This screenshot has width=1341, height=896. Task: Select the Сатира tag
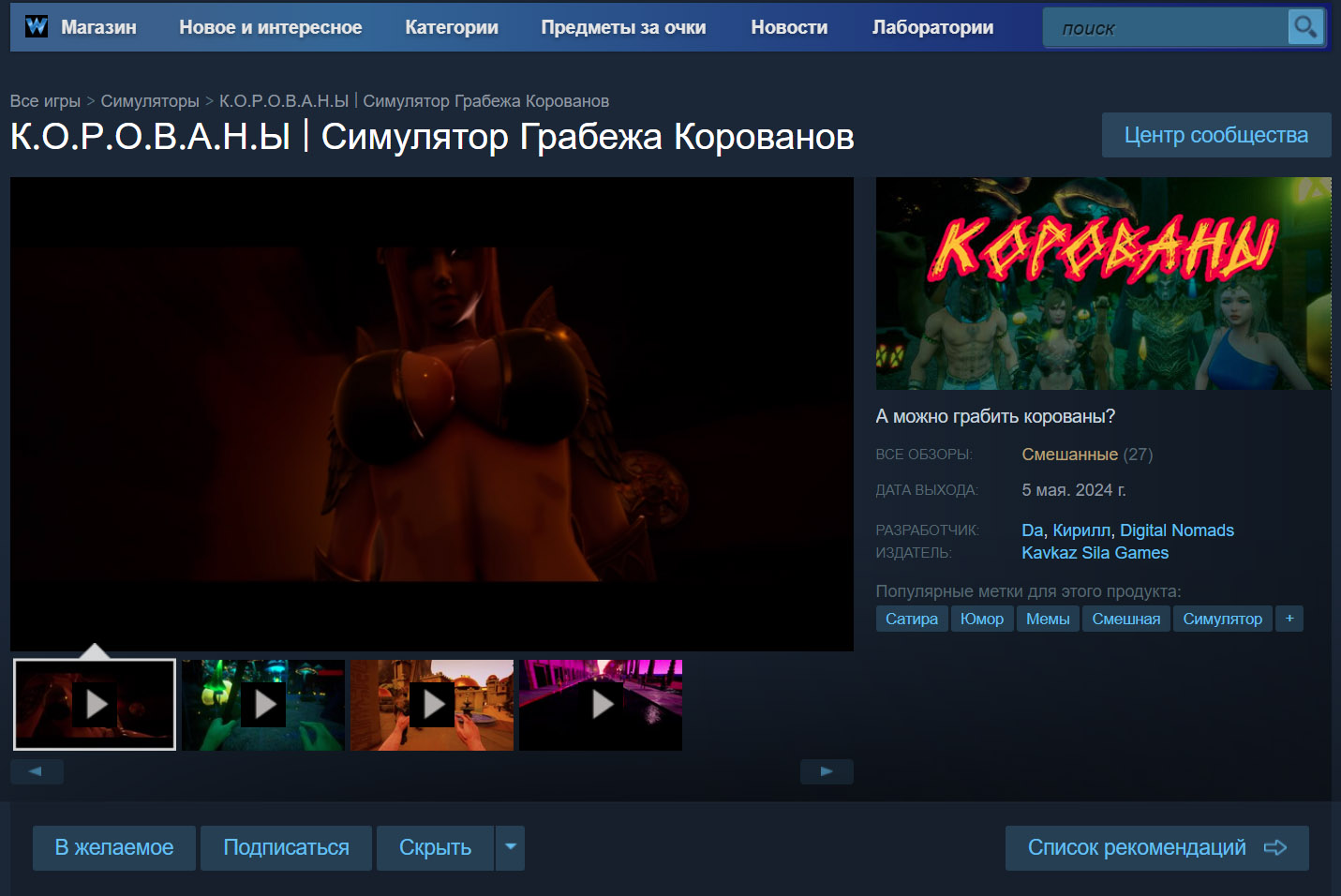click(x=912, y=619)
